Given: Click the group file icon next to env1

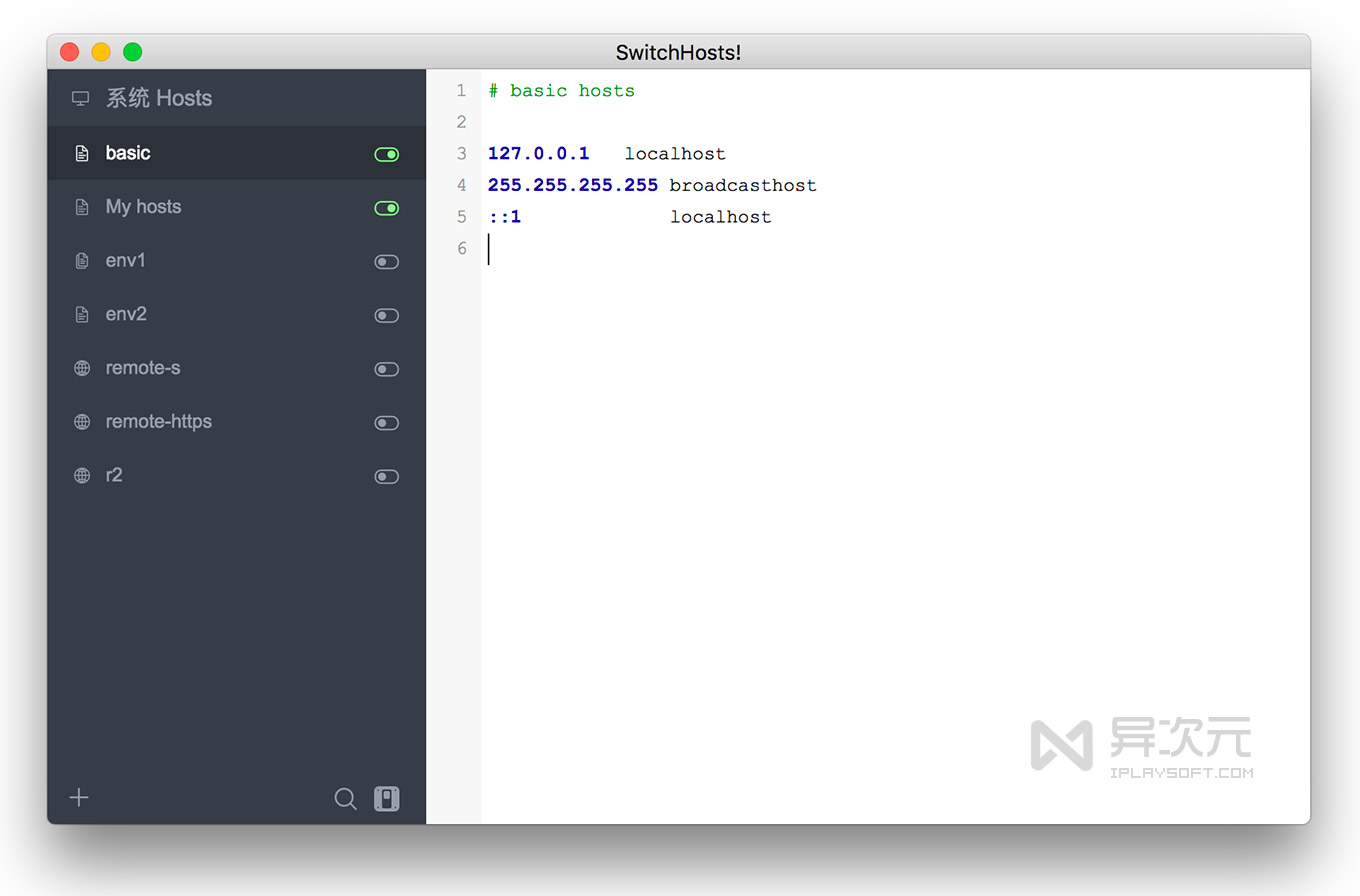Looking at the screenshot, I should coord(82,261).
